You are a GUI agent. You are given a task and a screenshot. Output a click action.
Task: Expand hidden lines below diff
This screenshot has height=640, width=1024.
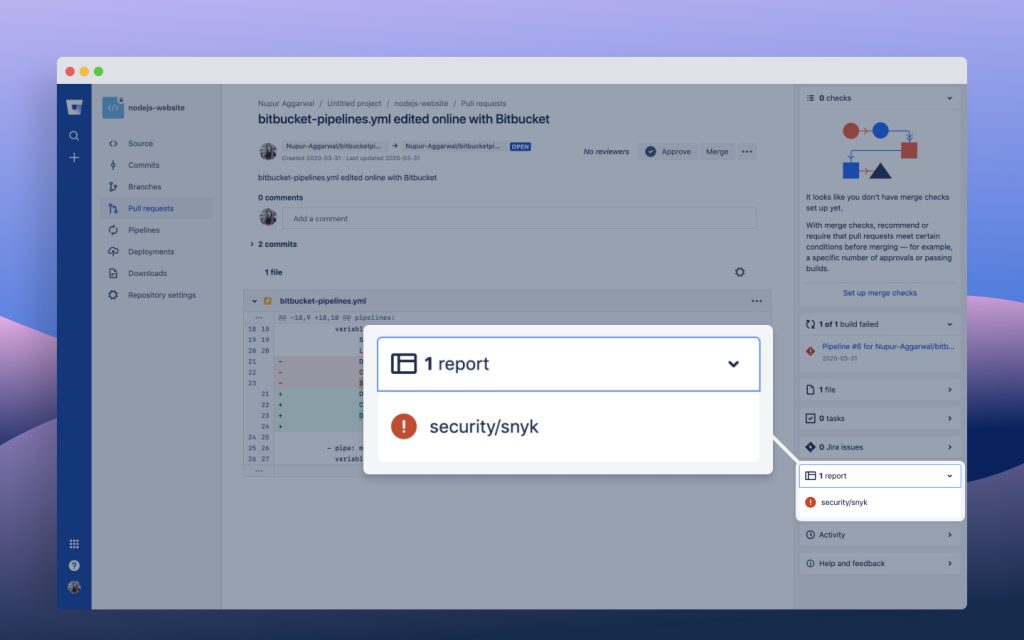click(259, 470)
